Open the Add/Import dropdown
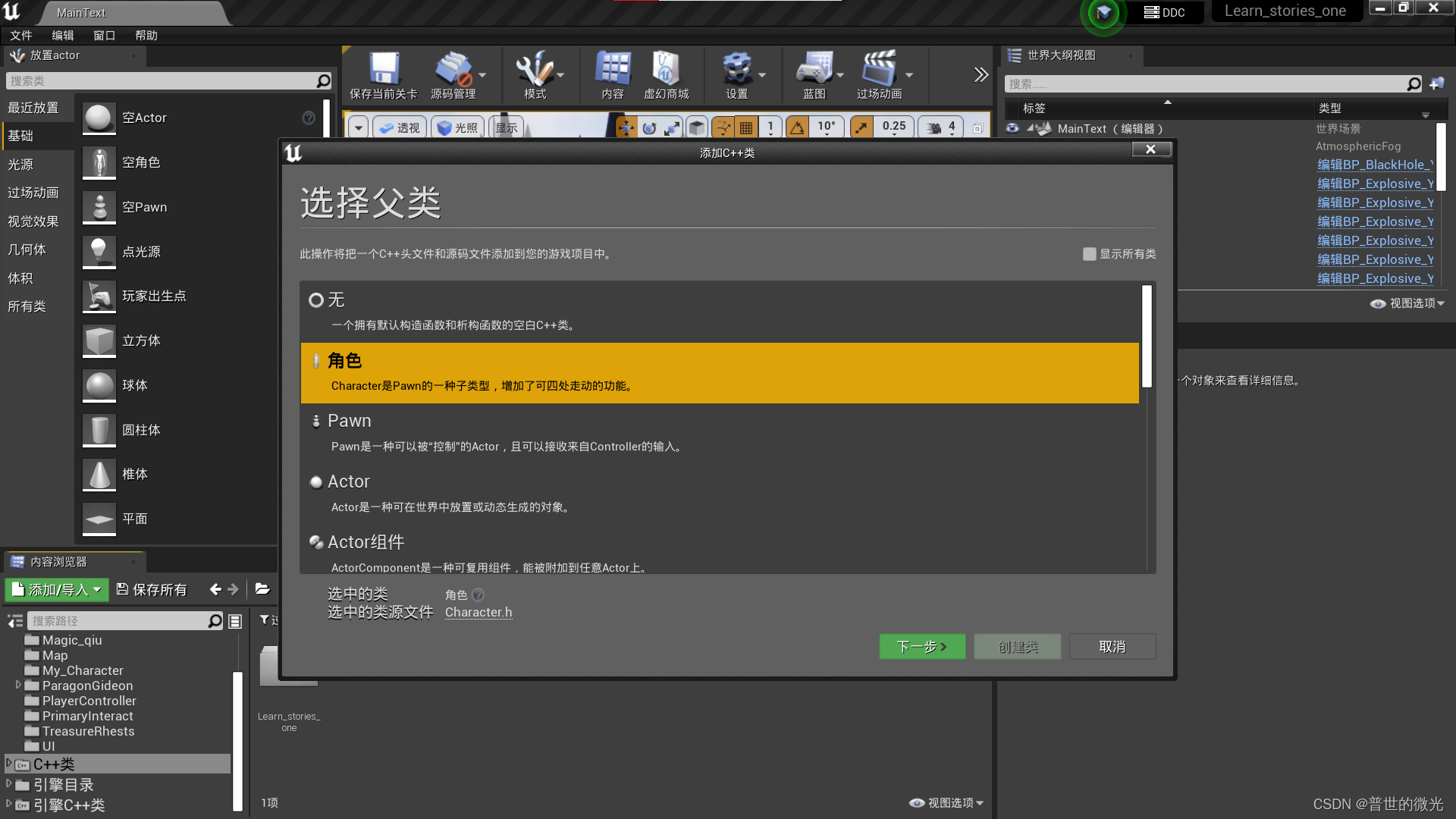The image size is (1456, 819). pyautogui.click(x=57, y=589)
